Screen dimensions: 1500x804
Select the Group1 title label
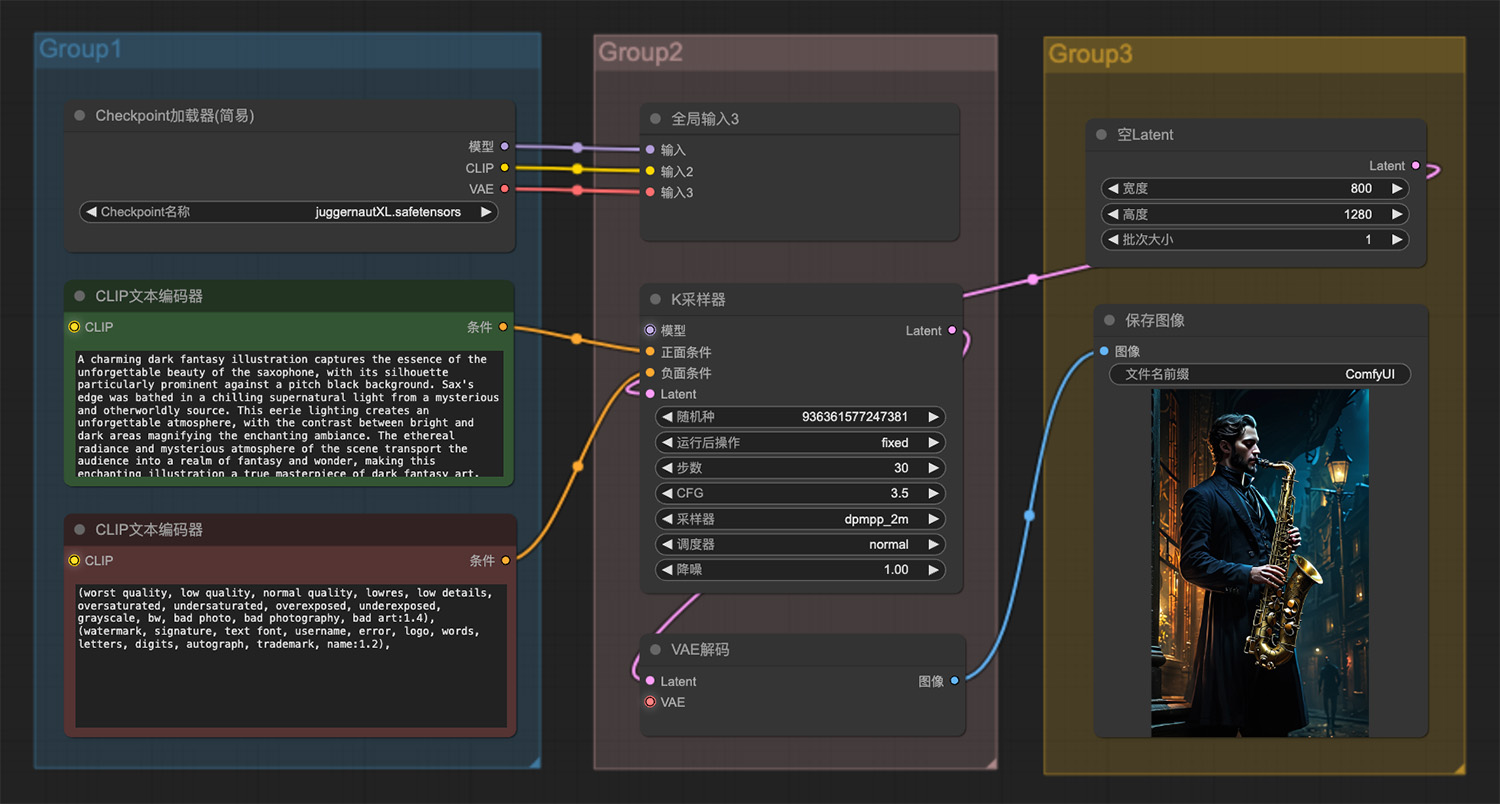click(x=80, y=48)
